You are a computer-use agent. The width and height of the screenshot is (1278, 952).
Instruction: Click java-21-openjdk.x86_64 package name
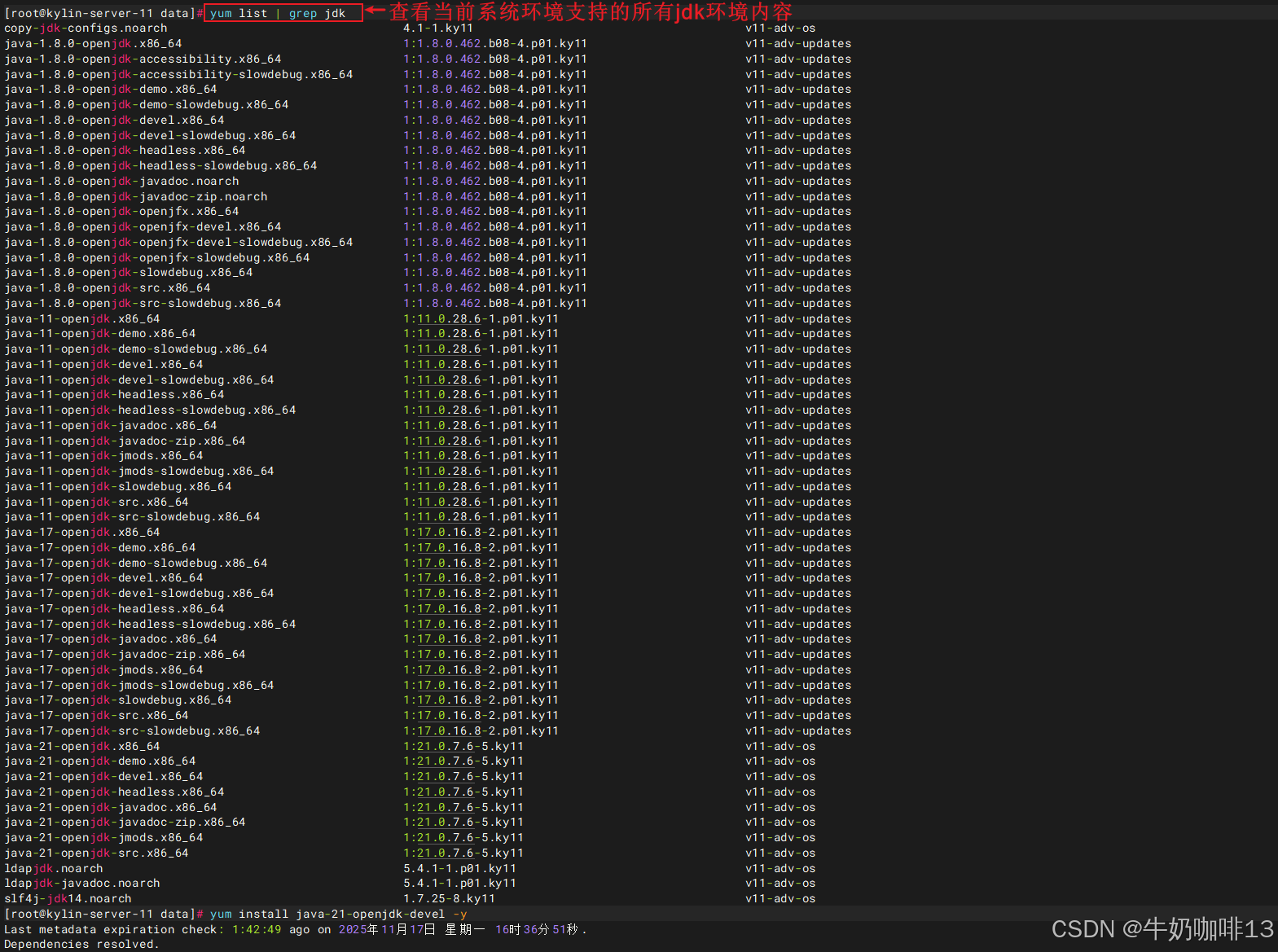[x=82, y=746]
